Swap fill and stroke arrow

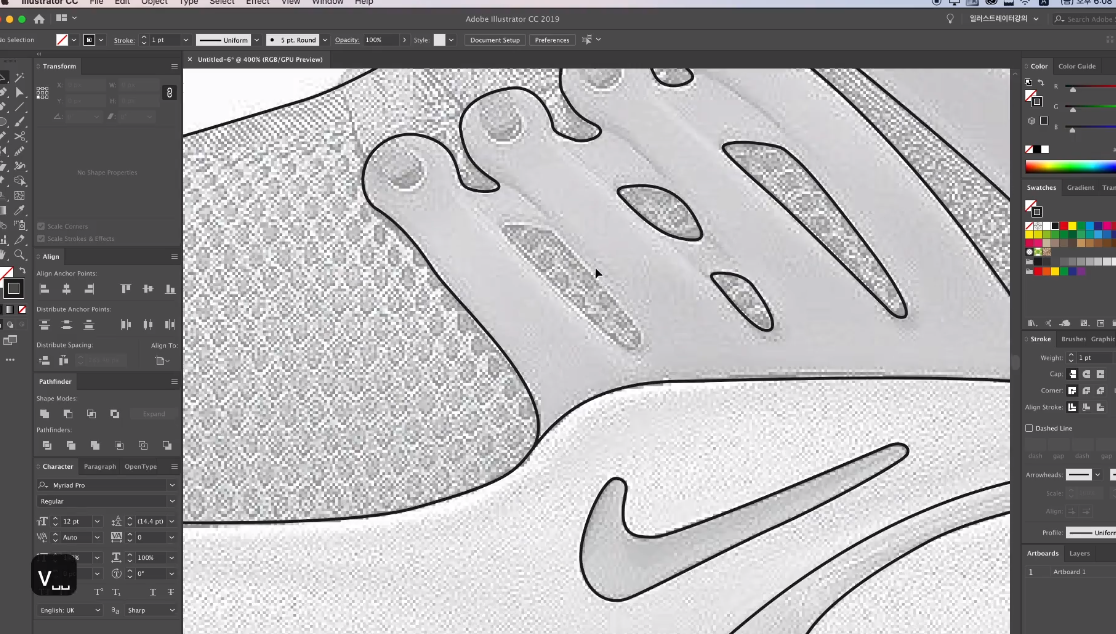(22, 271)
